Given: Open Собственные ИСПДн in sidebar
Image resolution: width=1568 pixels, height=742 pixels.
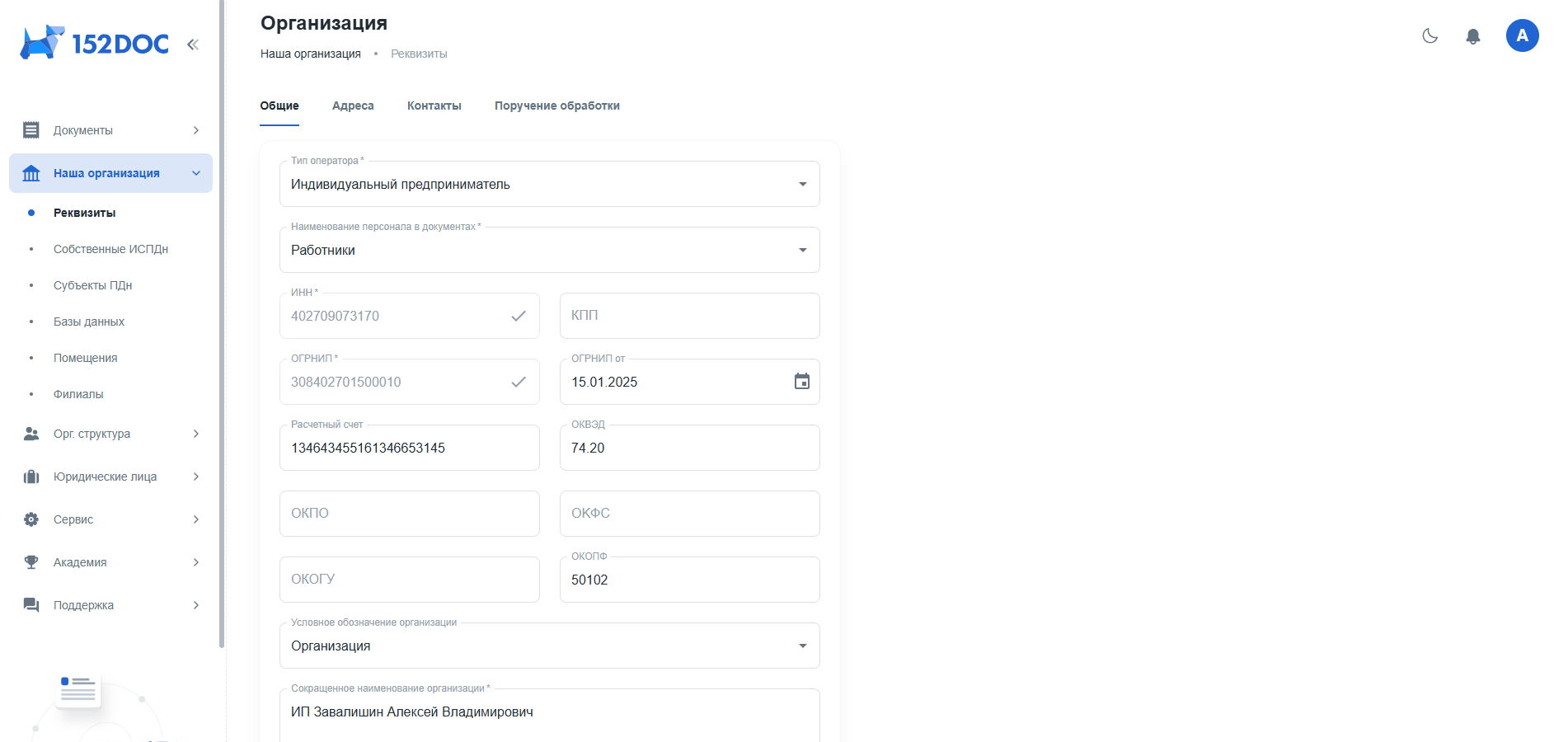Looking at the screenshot, I should coord(110,249).
